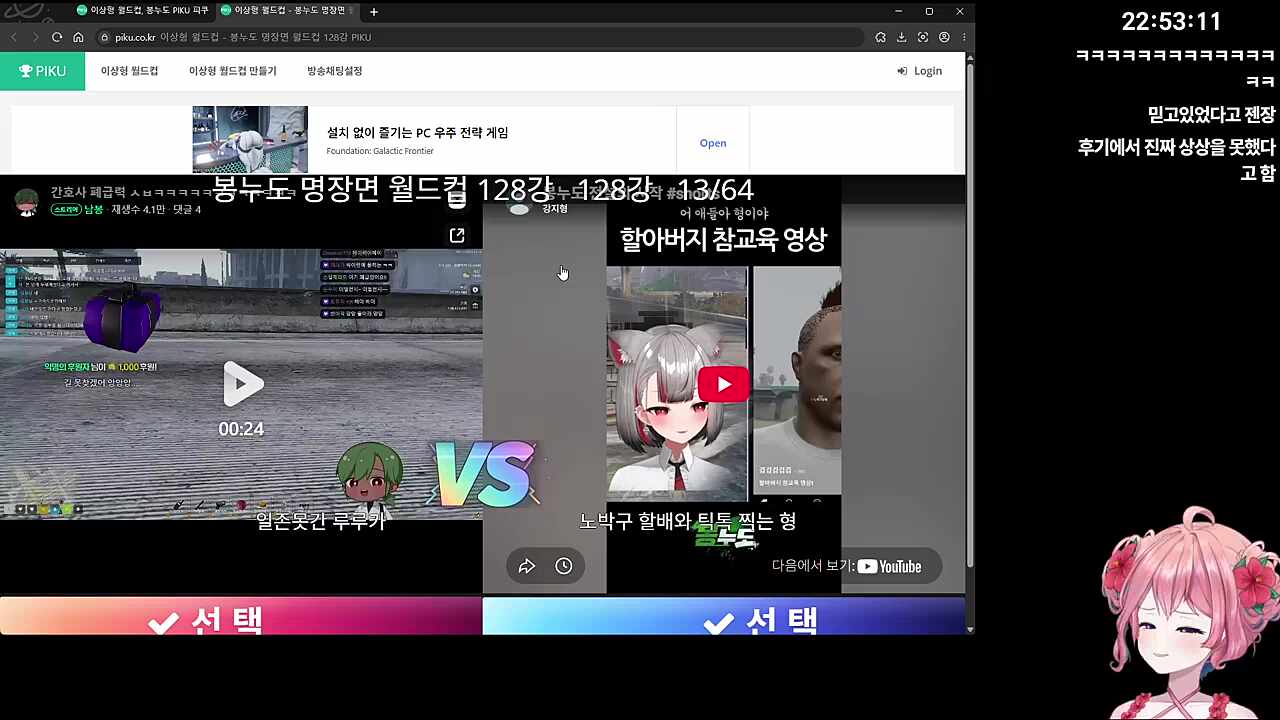This screenshot has width=1280, height=720.
Task: Open the browser home page icon
Action: [x=78, y=37]
